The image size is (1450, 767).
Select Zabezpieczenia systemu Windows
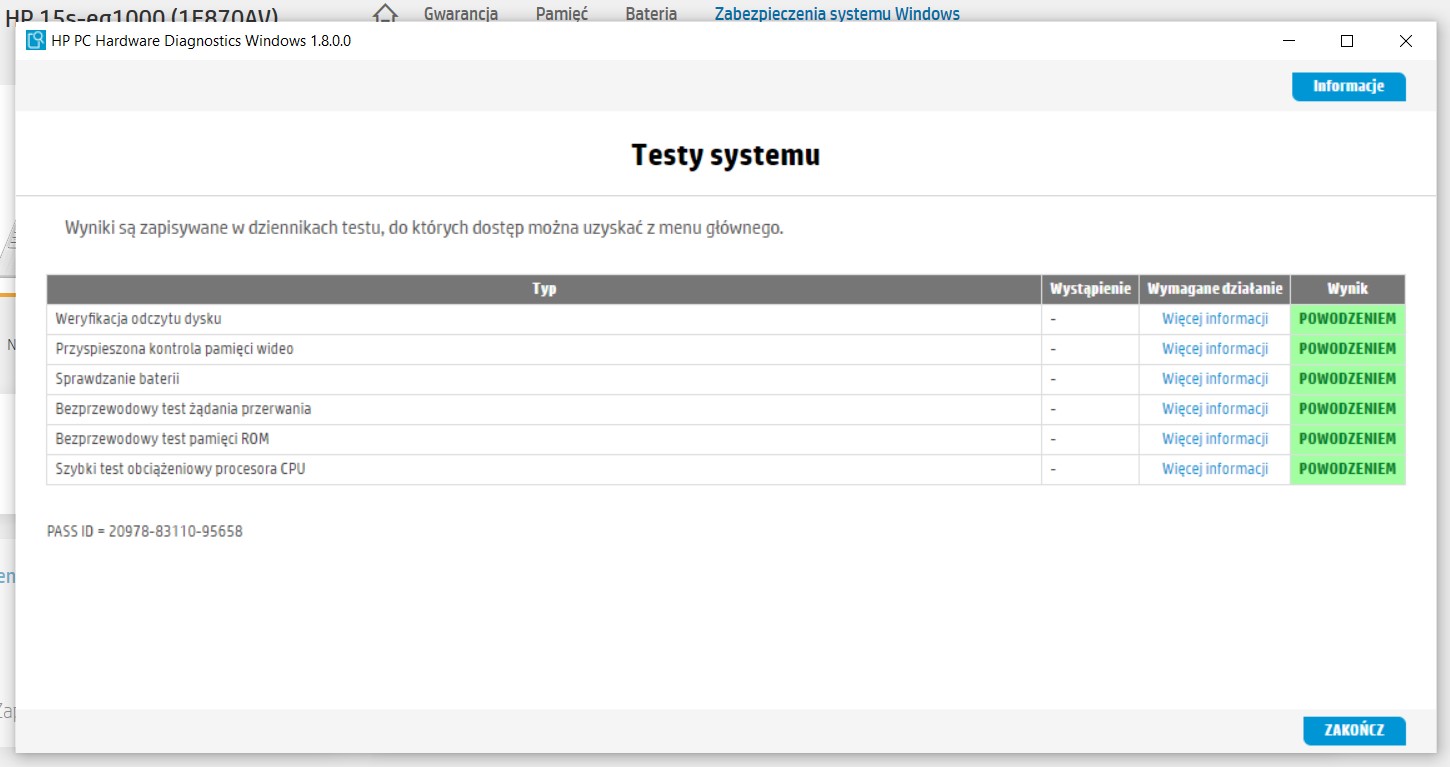click(x=836, y=13)
